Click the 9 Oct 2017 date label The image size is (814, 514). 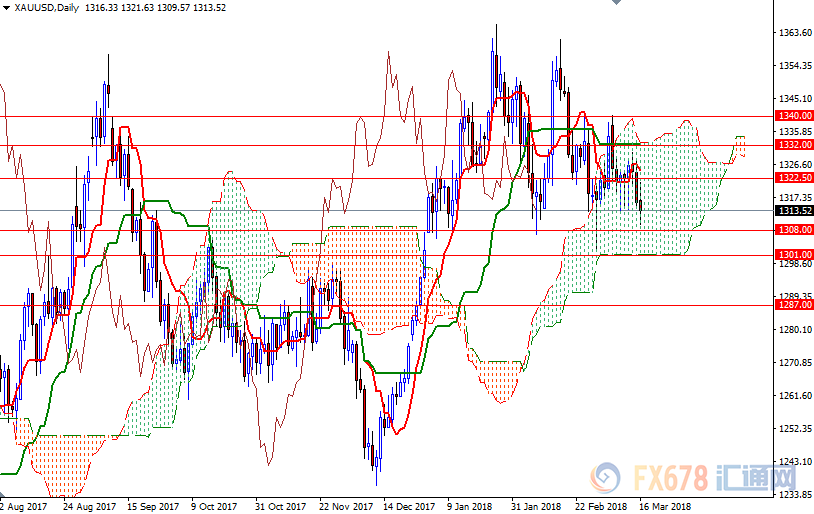214,507
